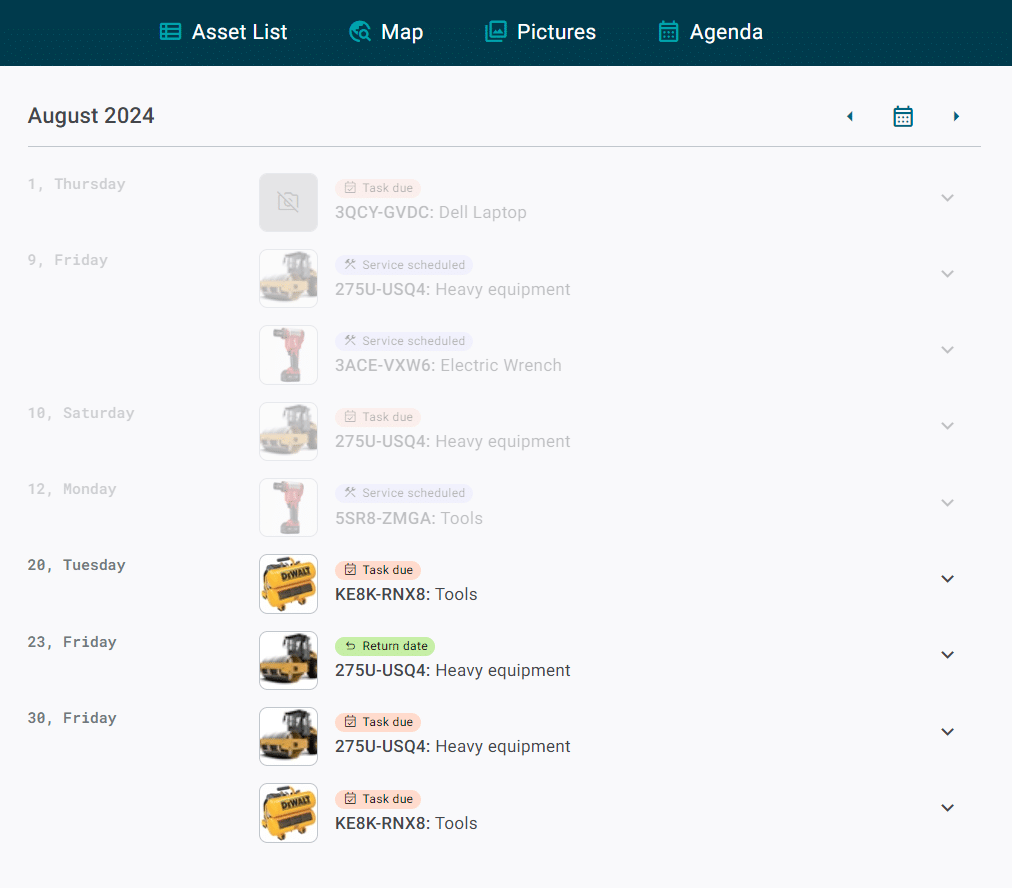
Task: Select the Asset List icon
Action: pyautogui.click(x=169, y=31)
